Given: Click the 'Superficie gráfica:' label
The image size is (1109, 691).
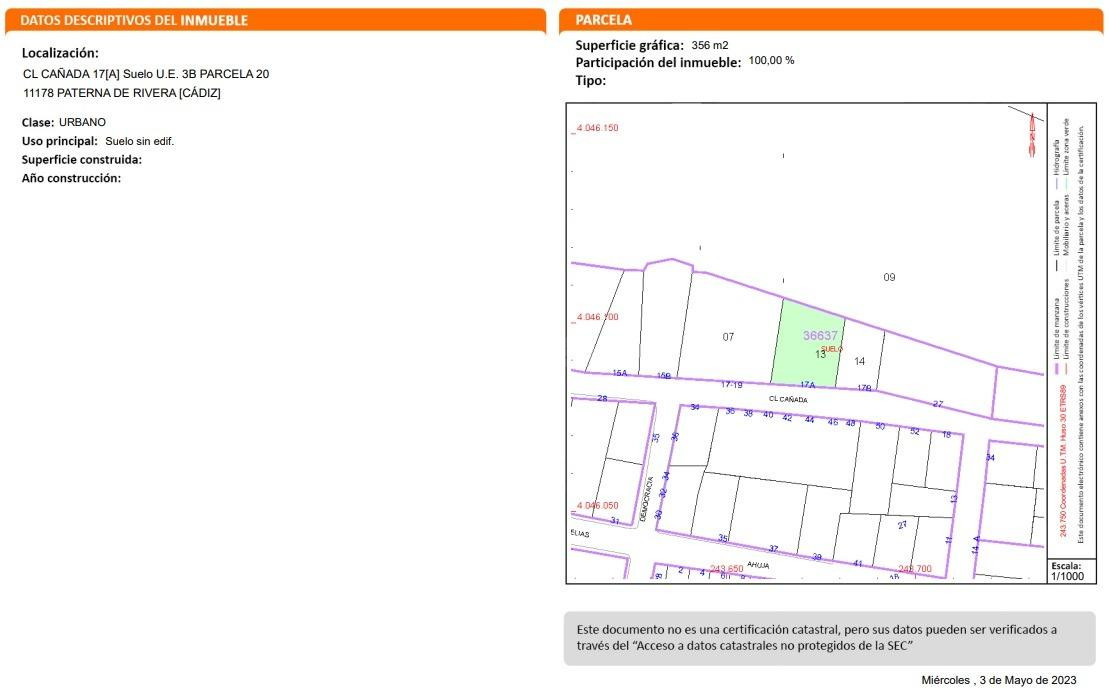Looking at the screenshot, I should pyautogui.click(x=629, y=45).
